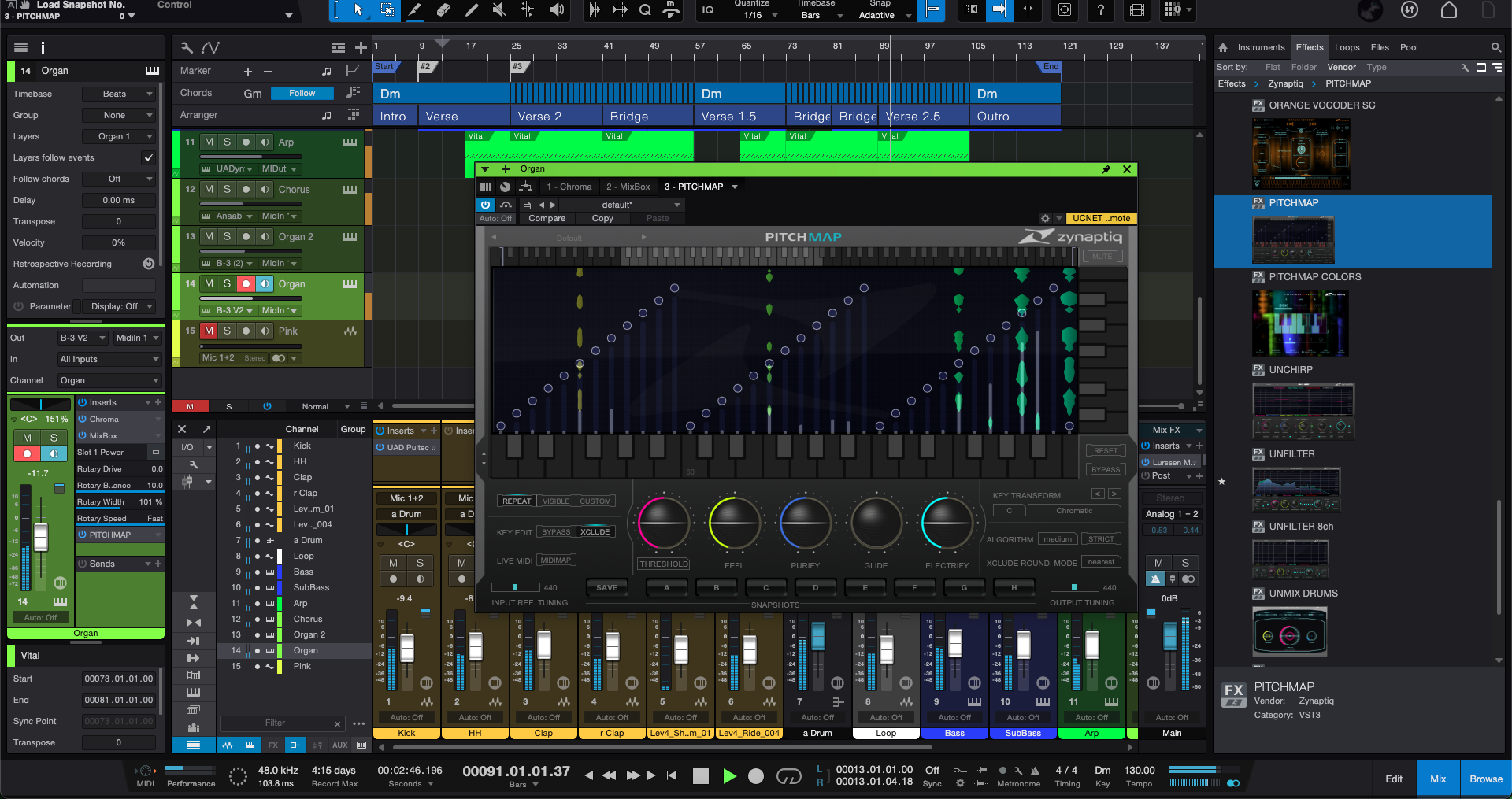Viewport: 1512px width, 799px height.
Task: Open the Timebase Beats dropdown
Action: click(119, 94)
